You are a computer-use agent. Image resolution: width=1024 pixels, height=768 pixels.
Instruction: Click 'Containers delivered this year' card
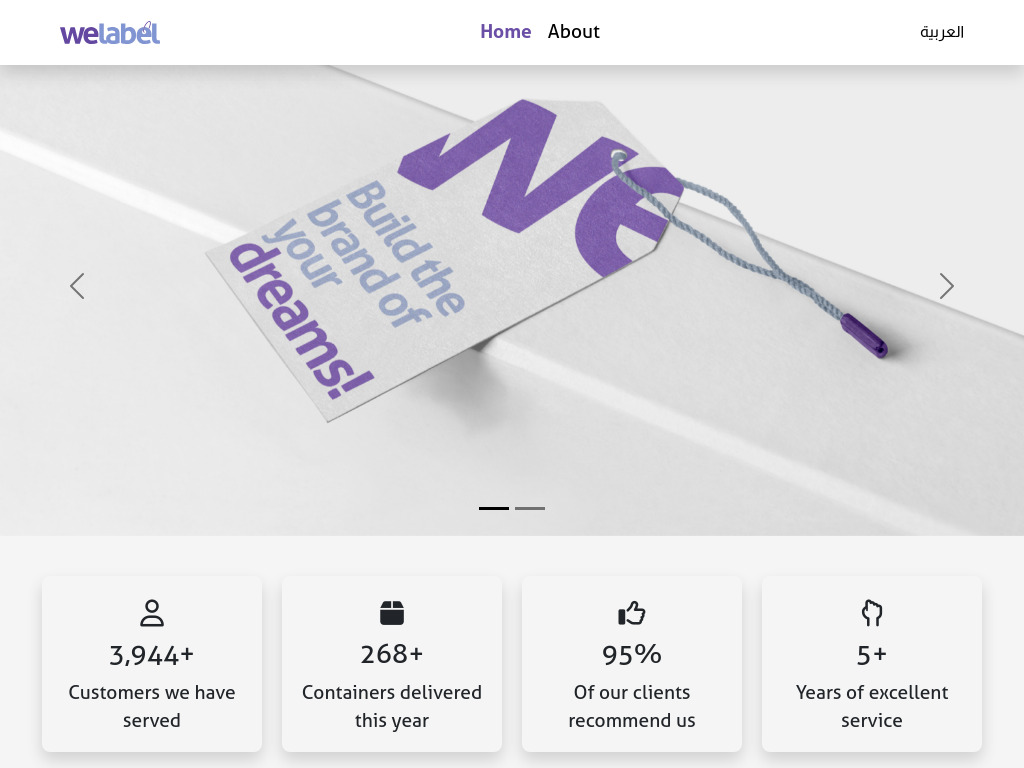[392, 706]
